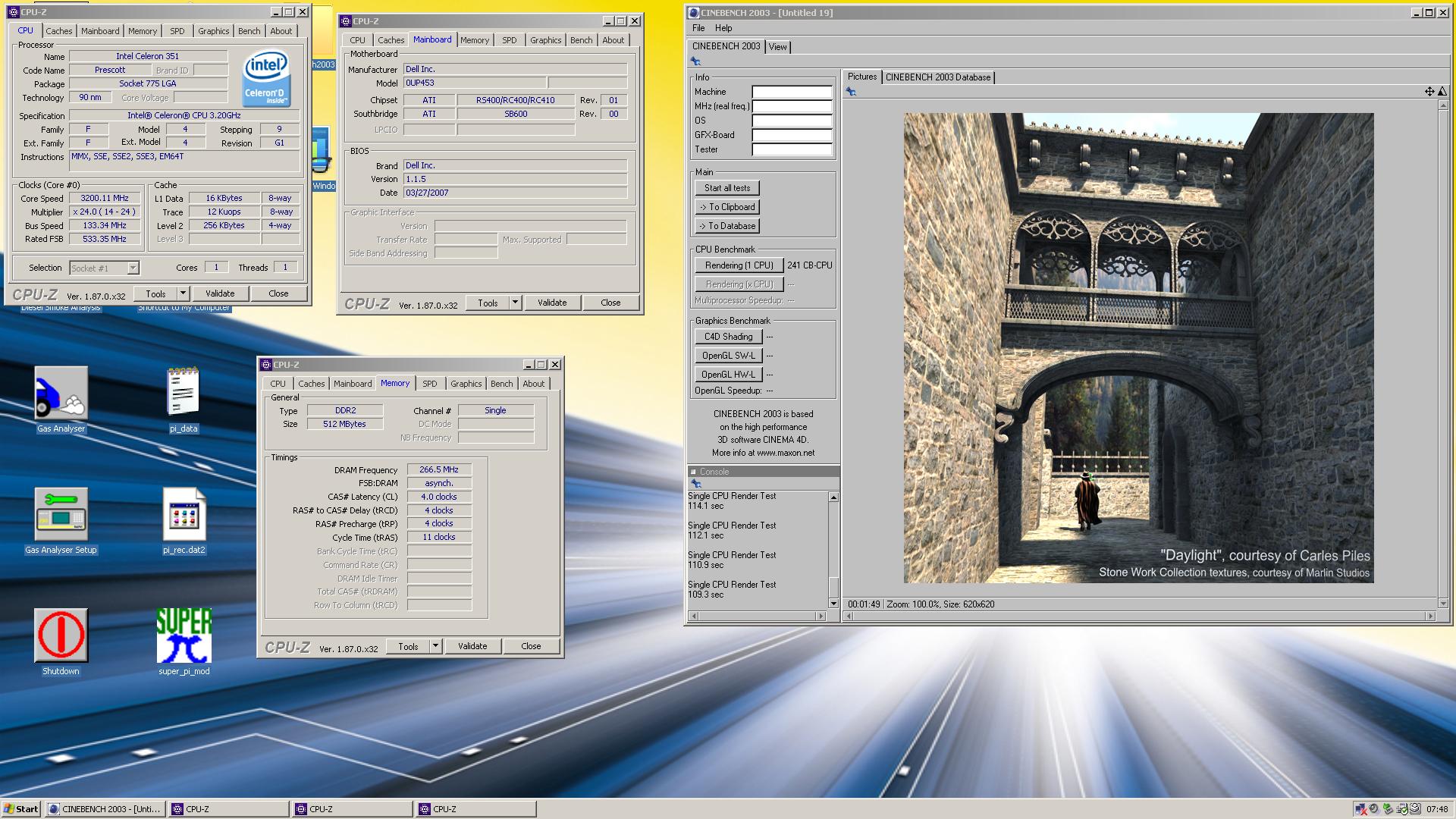Click the '3200.11 MHz' core speed value
1456x819 pixels.
pos(105,198)
